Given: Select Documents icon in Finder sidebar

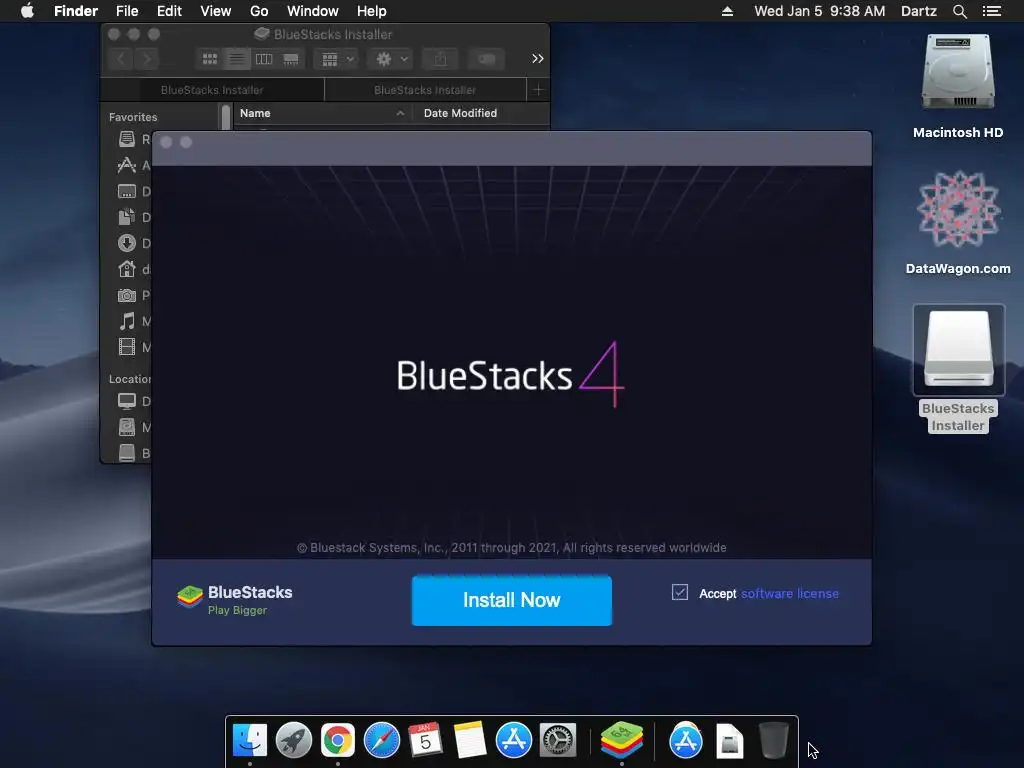Looking at the screenshot, I should point(127,217).
